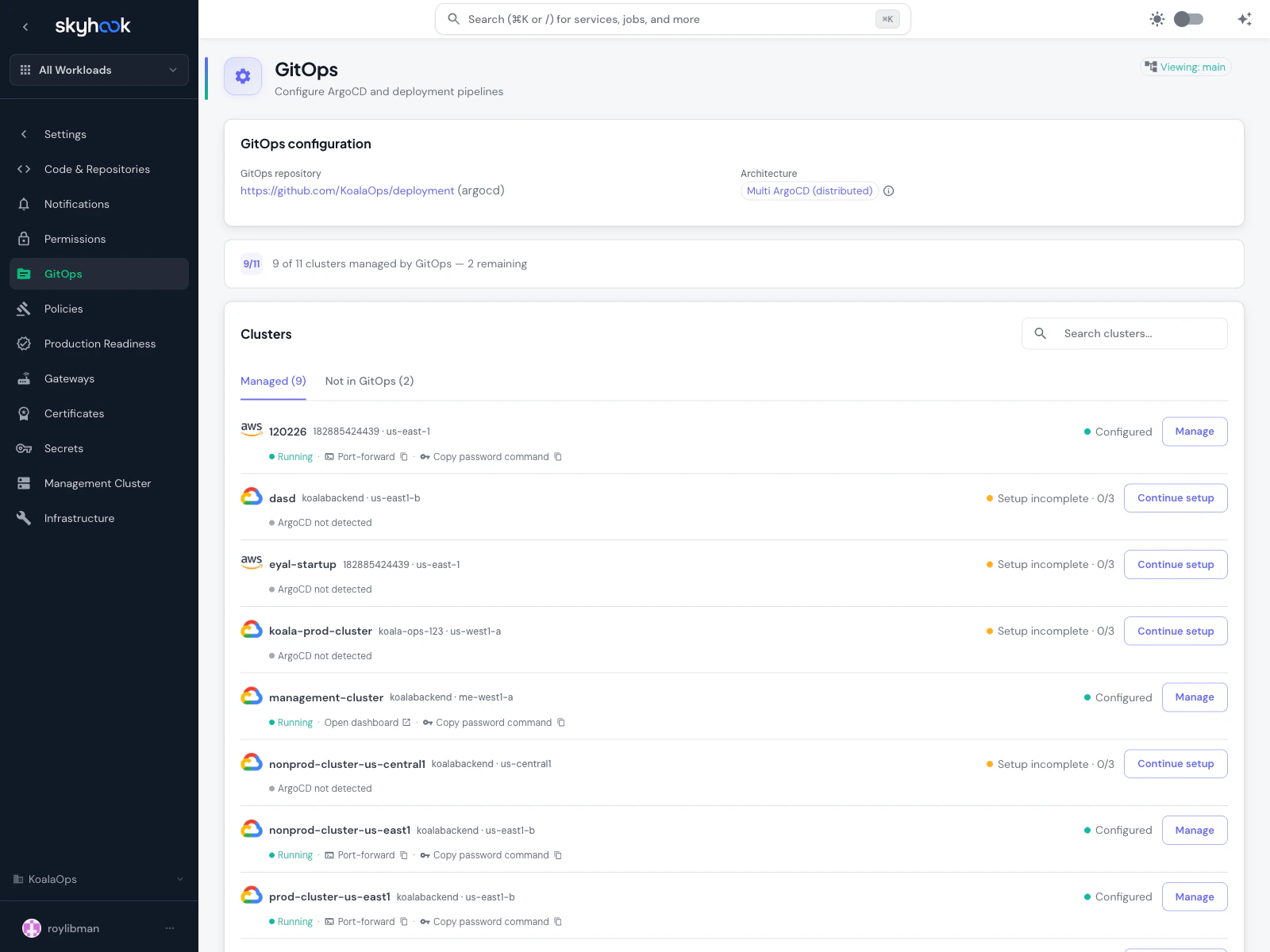Continue setup for eyal-startup cluster
1270x952 pixels.
(1176, 565)
